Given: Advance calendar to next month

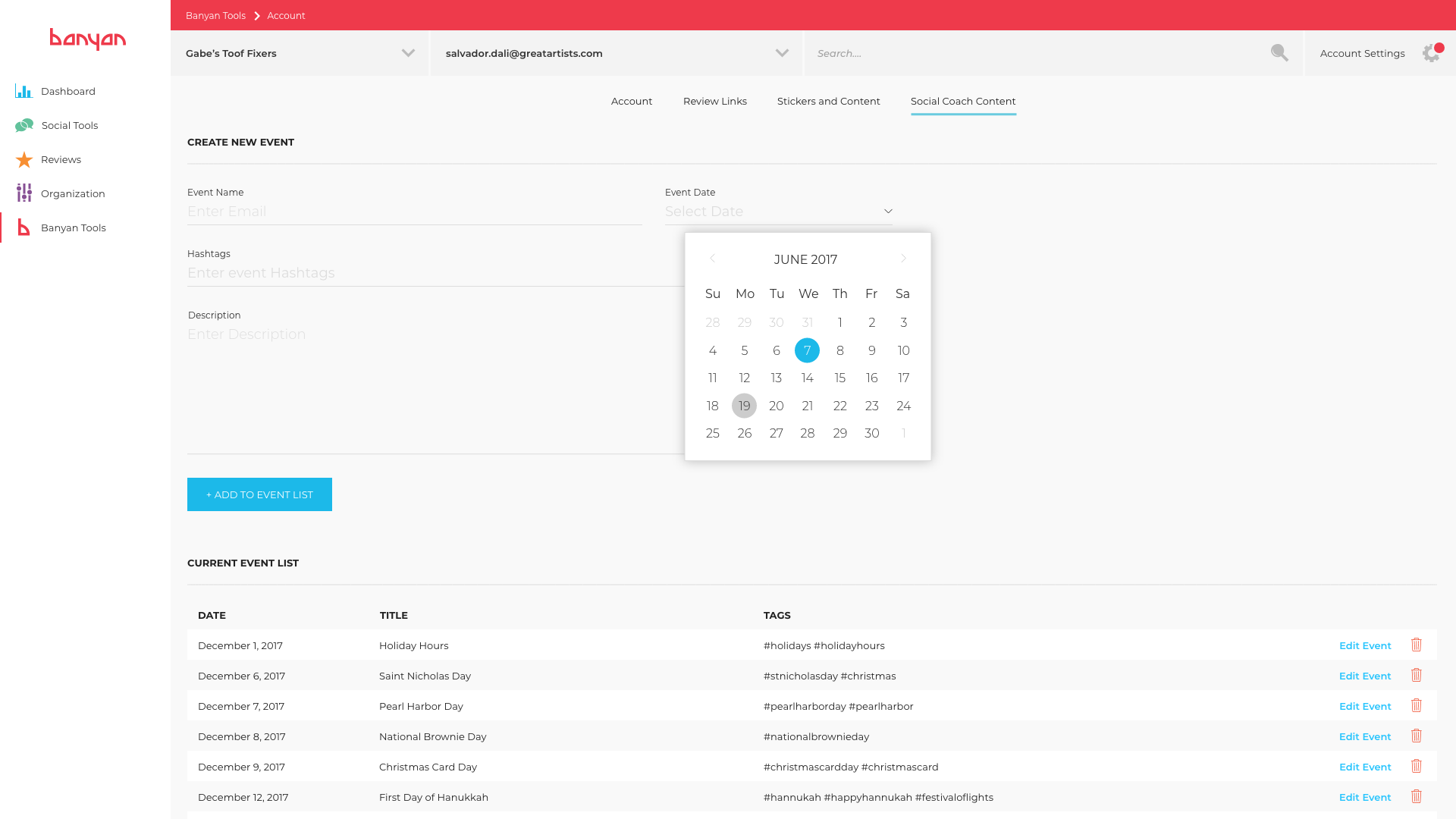Looking at the screenshot, I should (903, 259).
